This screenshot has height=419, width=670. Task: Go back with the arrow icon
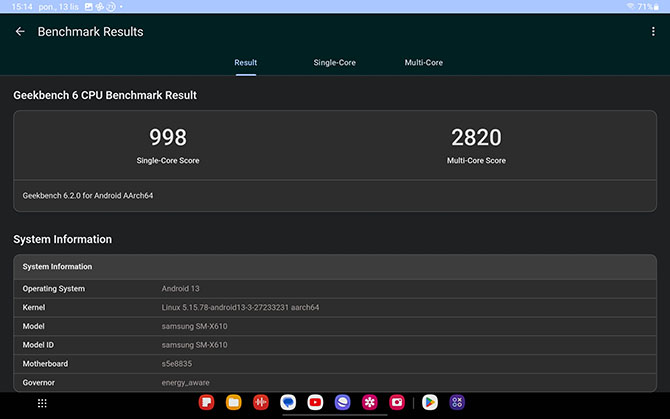click(x=20, y=32)
